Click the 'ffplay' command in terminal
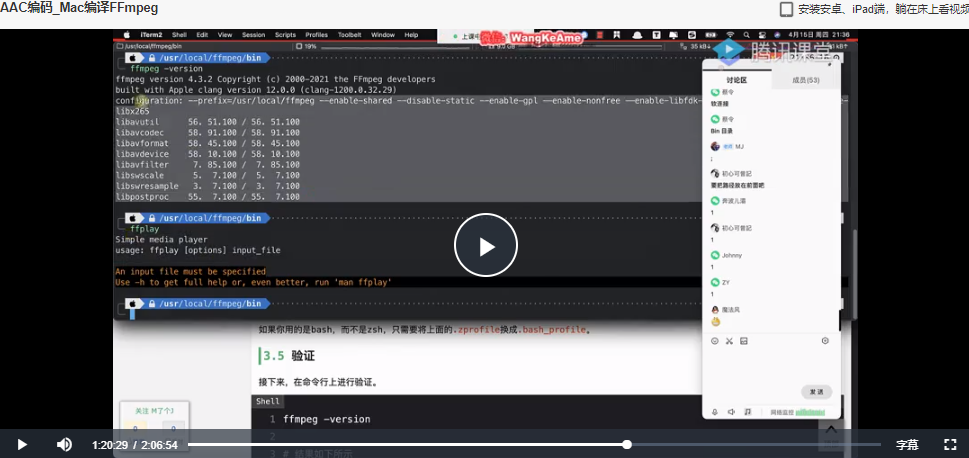Image resolution: width=969 pixels, height=458 pixels. coord(145,229)
